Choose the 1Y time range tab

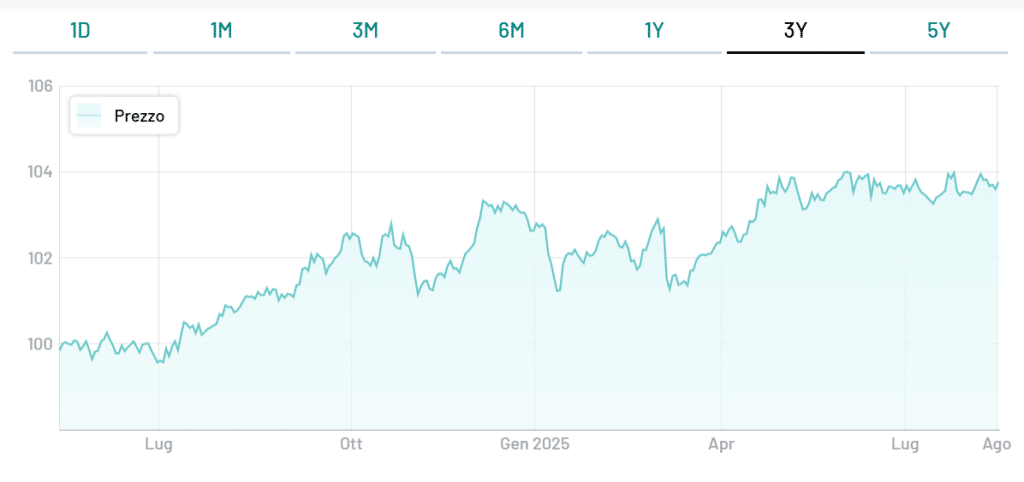tap(654, 31)
